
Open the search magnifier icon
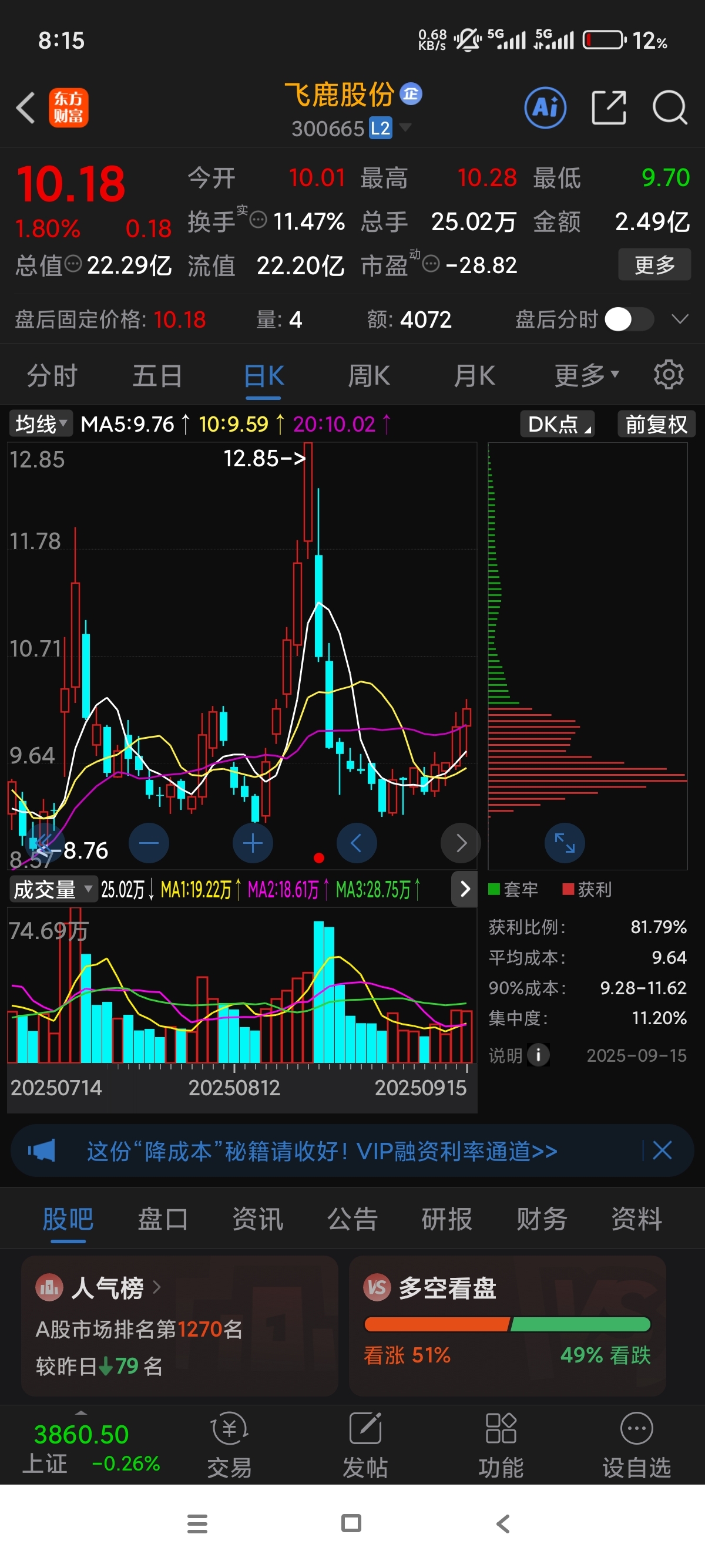pos(670,107)
